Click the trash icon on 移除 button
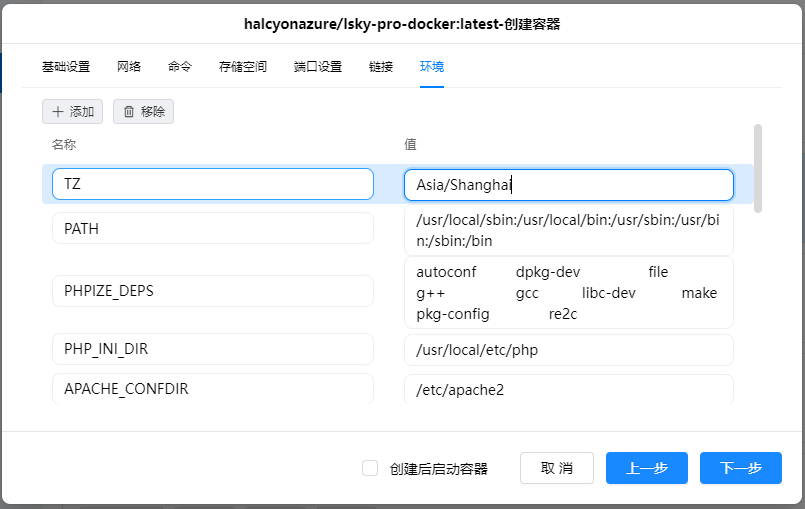 tap(128, 112)
